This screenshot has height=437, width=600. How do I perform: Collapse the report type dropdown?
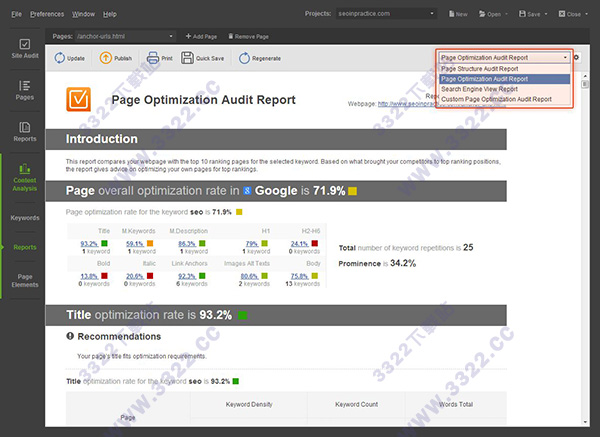[565, 58]
